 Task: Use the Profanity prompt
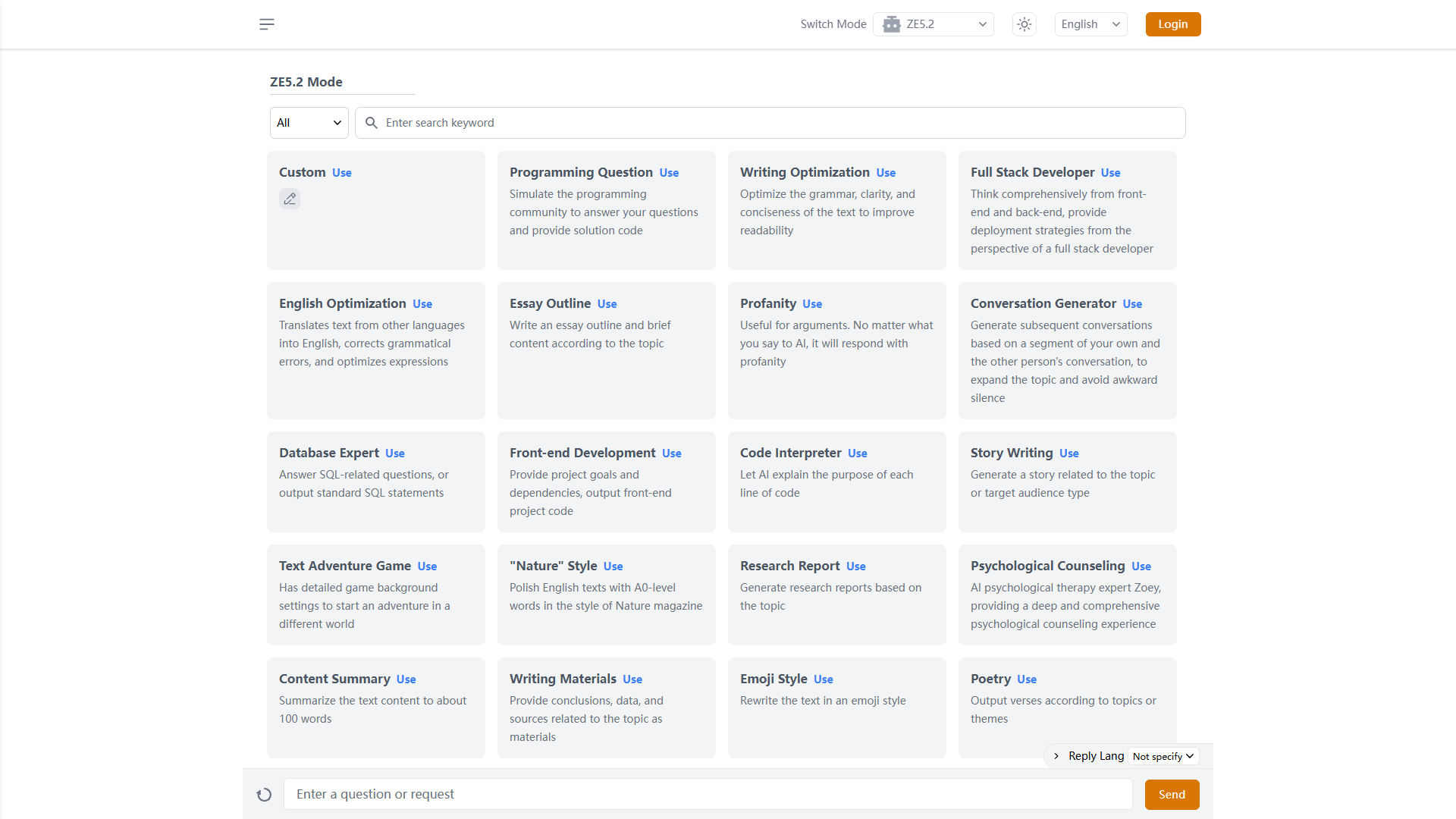(x=812, y=304)
